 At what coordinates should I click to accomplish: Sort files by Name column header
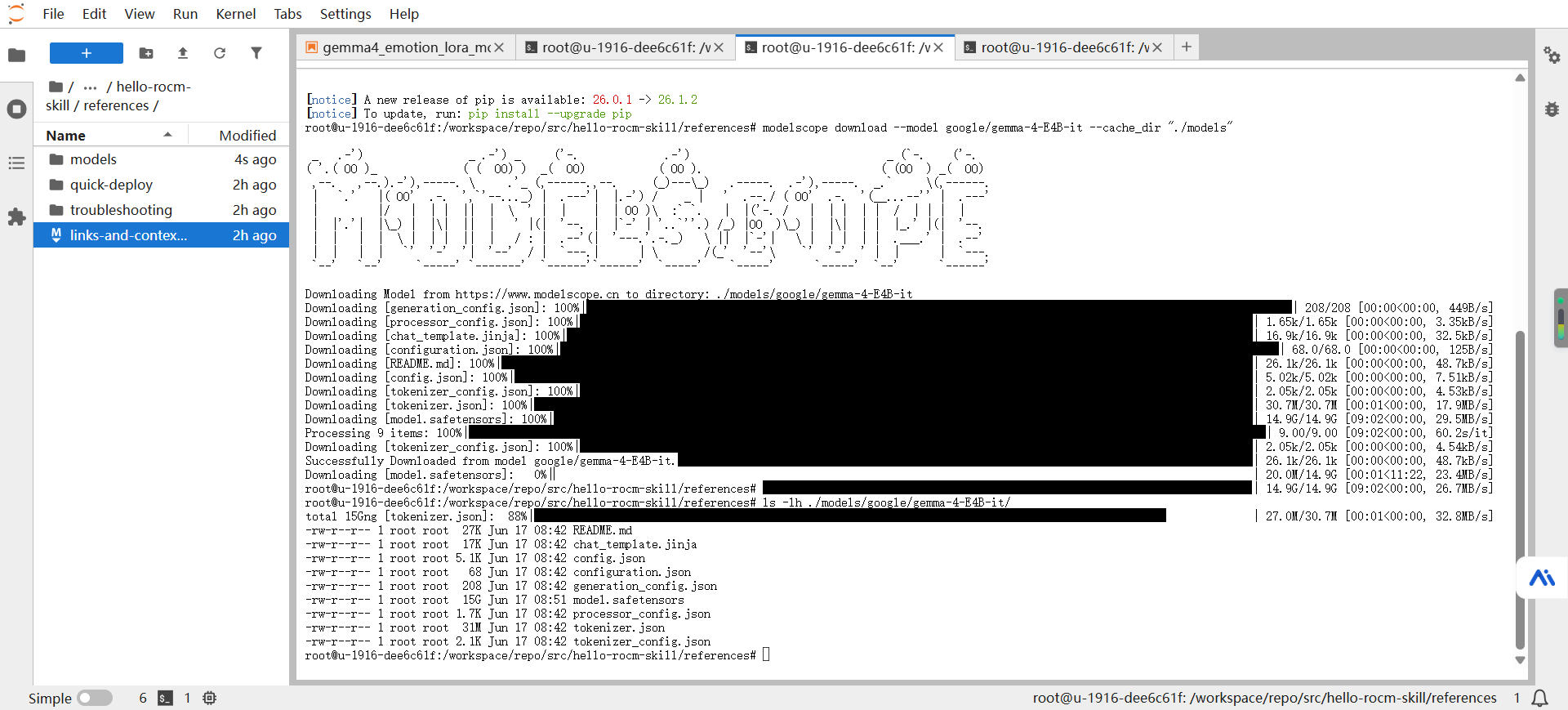110,136
